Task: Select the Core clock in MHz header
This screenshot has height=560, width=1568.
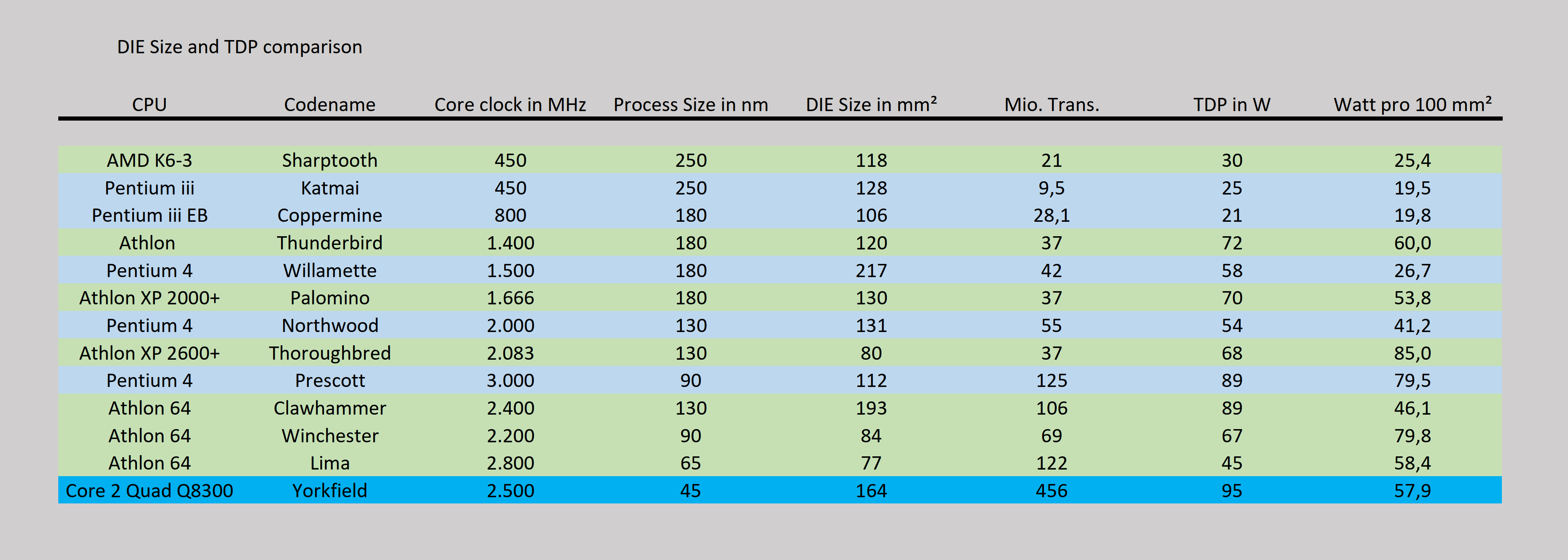Action: 510,104
